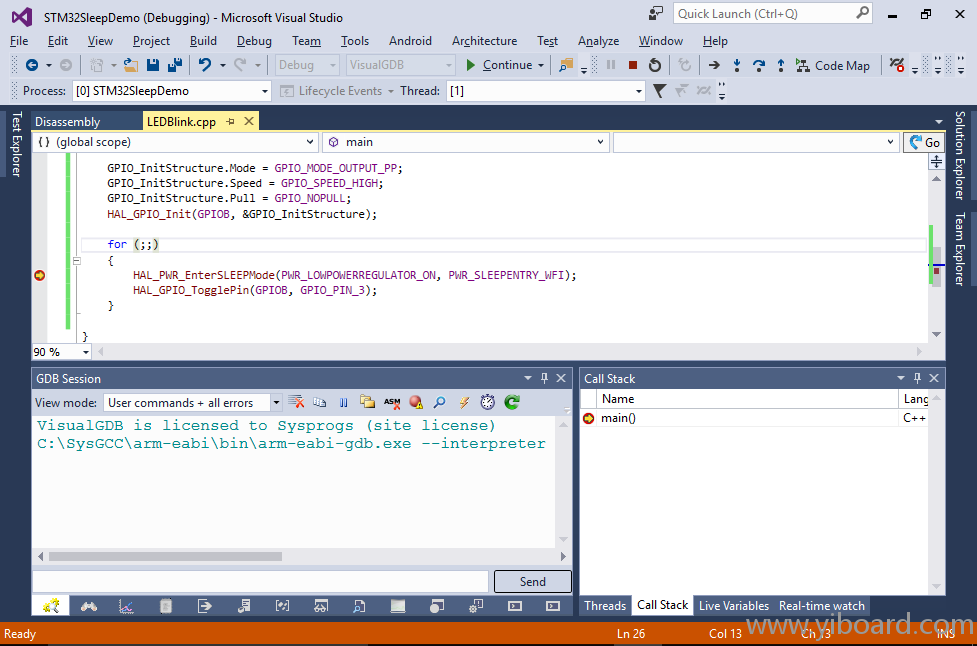Click the Save All toolbar icon

pyautogui.click(x=175, y=65)
